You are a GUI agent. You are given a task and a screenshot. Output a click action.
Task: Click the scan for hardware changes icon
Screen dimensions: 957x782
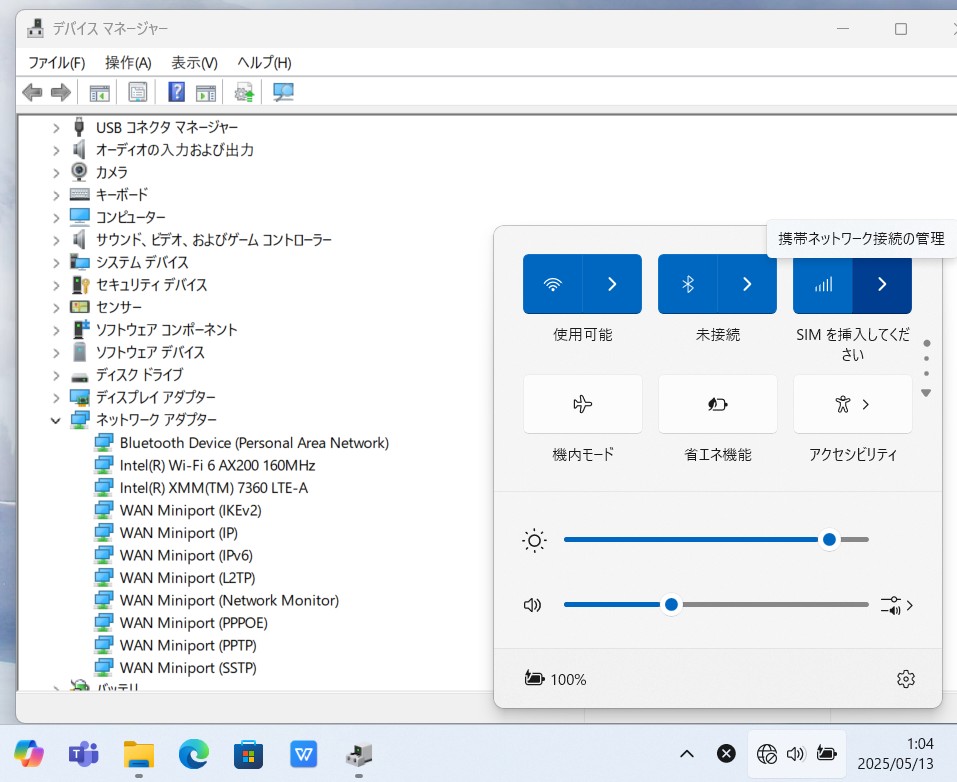(283, 92)
